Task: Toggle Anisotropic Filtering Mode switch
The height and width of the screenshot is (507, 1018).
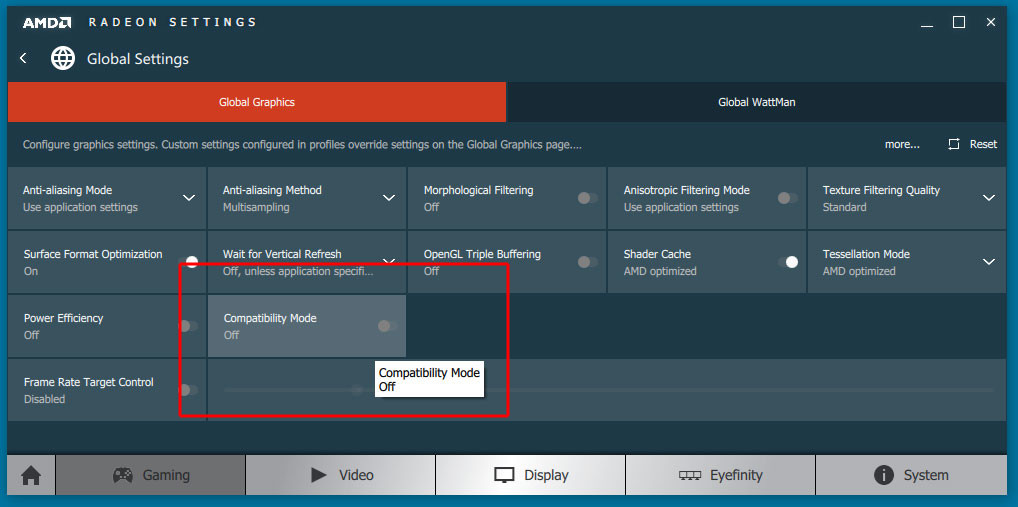Action: (788, 198)
